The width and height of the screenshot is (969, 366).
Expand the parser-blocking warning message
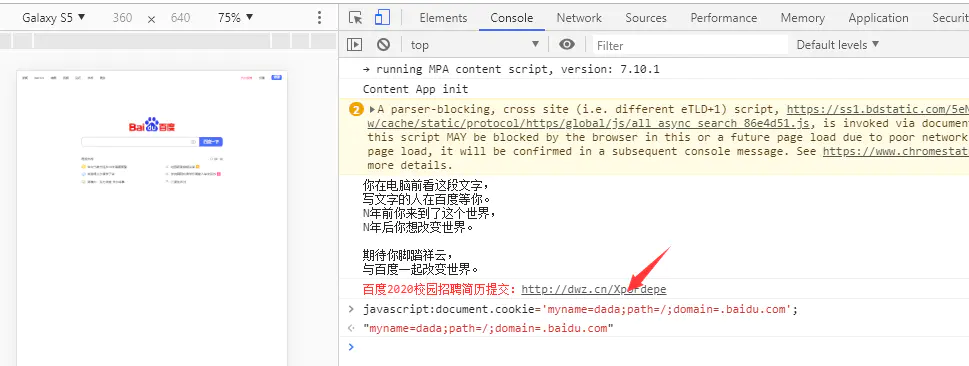[x=373, y=109]
